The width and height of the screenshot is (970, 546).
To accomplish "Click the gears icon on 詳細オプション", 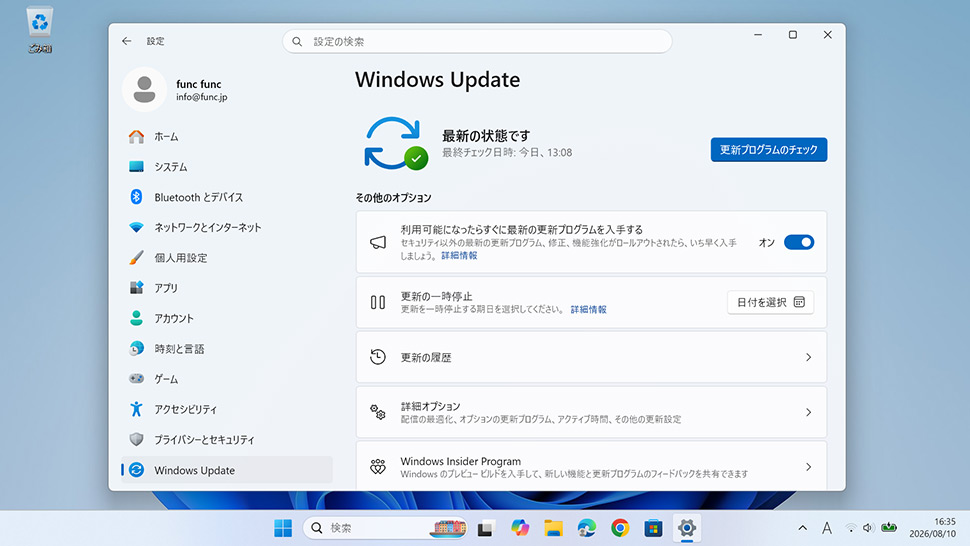I will 377,412.
